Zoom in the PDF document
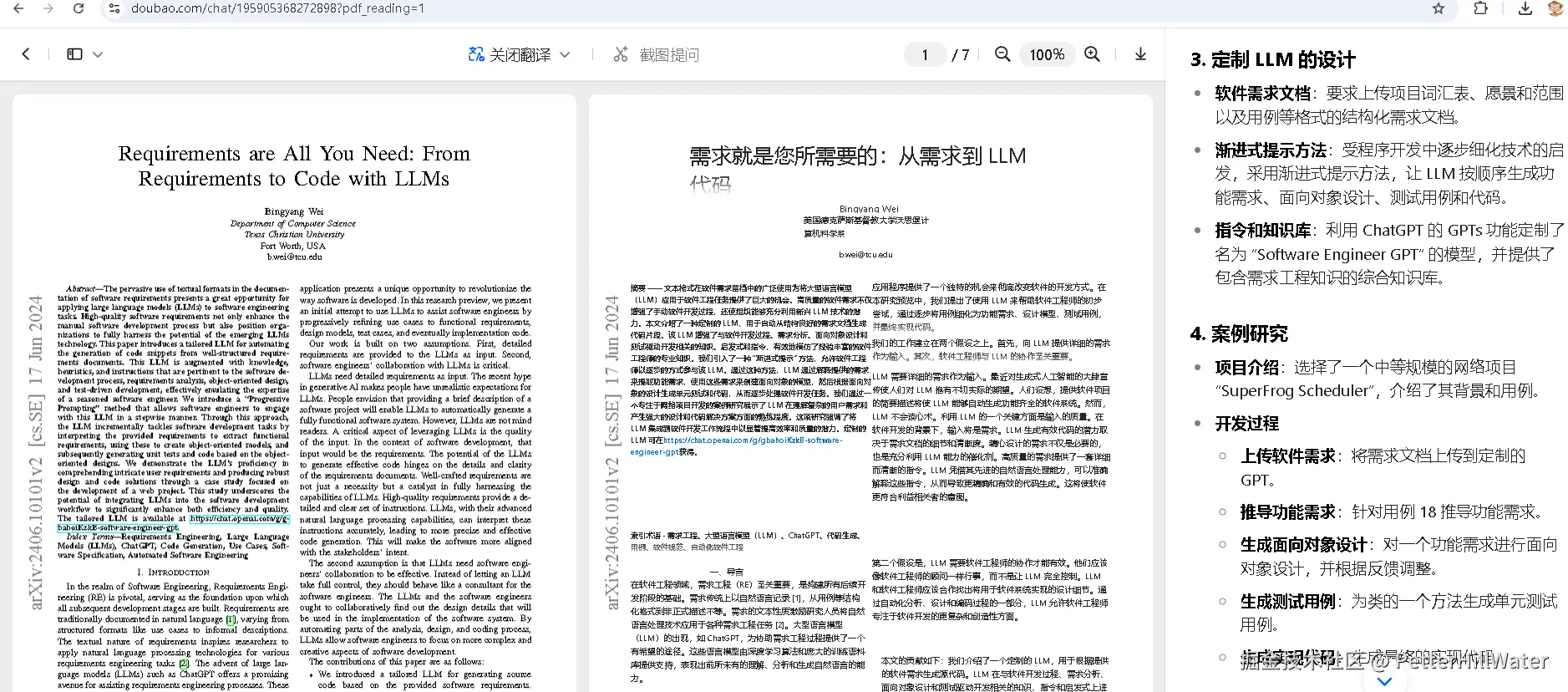Screen dimensions: 1568x692 tap(1092, 54)
